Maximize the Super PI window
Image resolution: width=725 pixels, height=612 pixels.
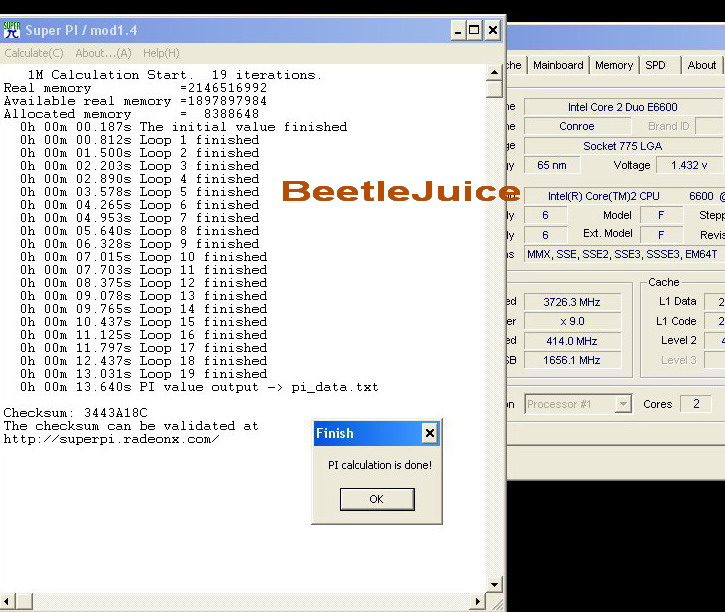coord(474,30)
